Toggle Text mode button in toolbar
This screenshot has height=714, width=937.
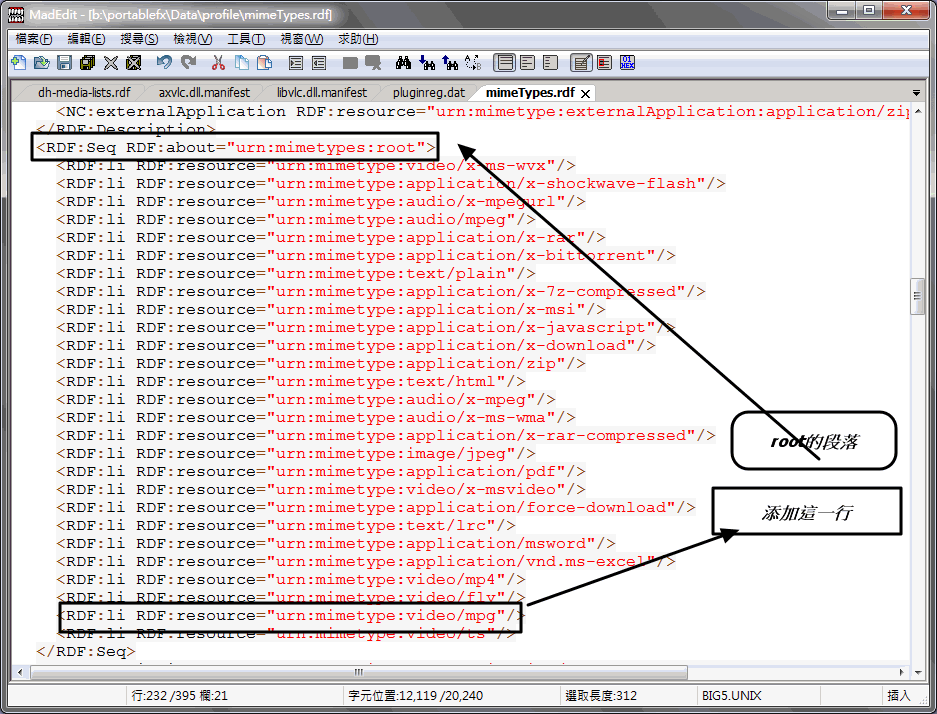pos(581,63)
